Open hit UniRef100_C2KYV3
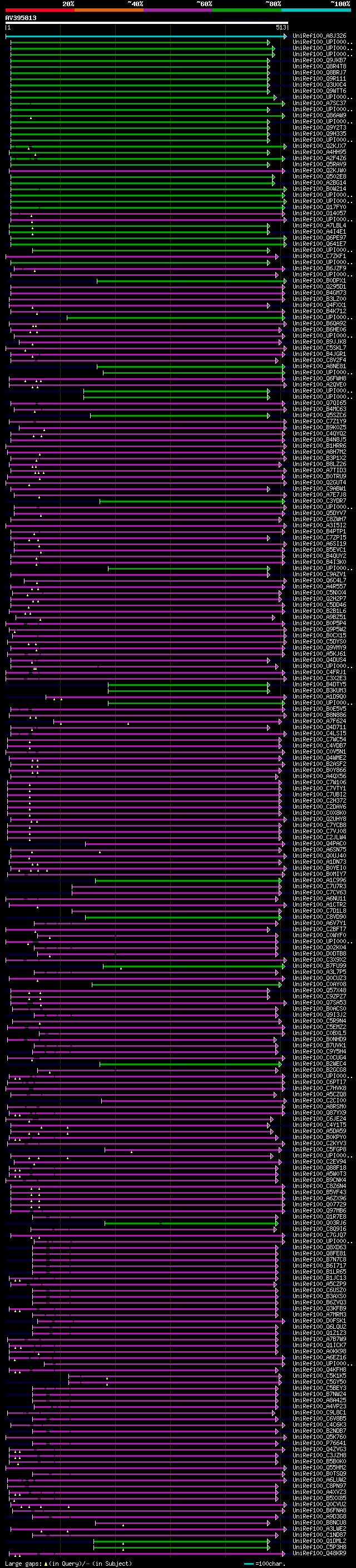Screen dimensions: 356x1568 click(319, 1143)
